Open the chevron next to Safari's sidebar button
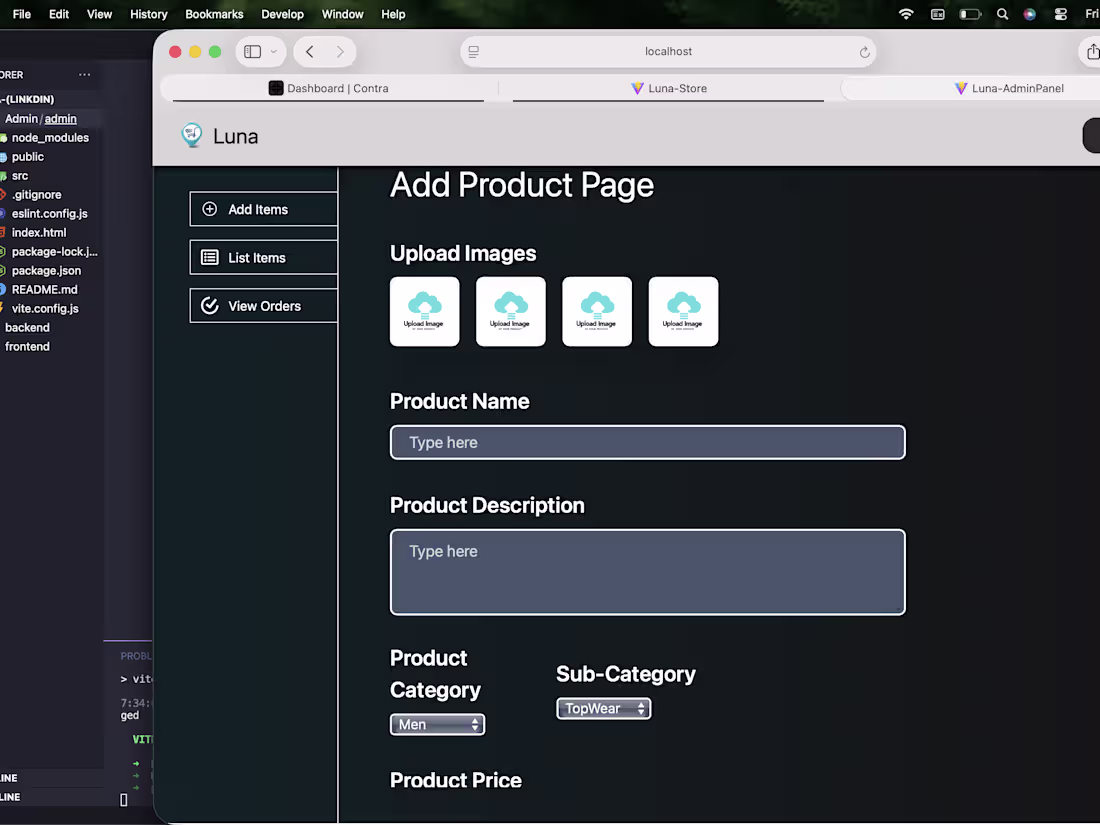This screenshot has height=825, width=1100. click(x=274, y=51)
